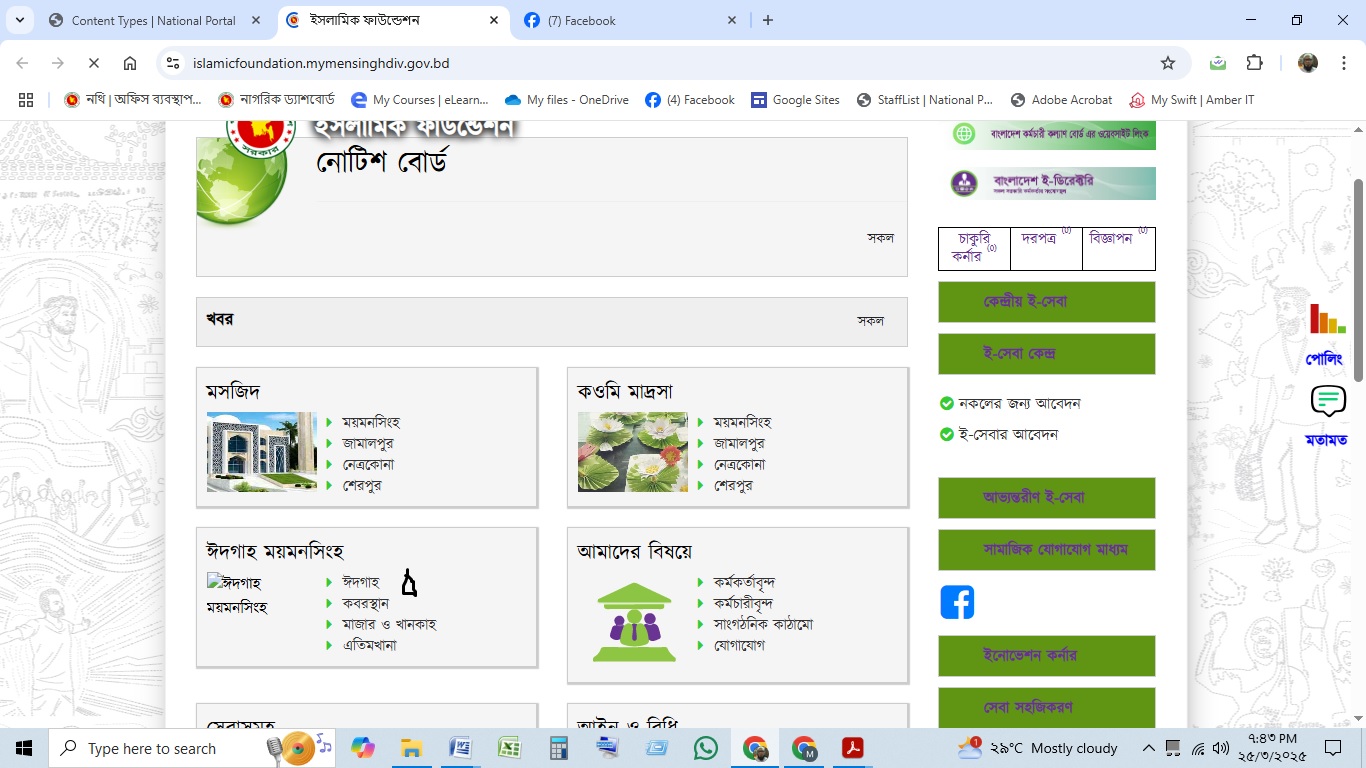Stop page loading with X icon
Image resolution: width=1366 pixels, height=768 pixels.
93,63
